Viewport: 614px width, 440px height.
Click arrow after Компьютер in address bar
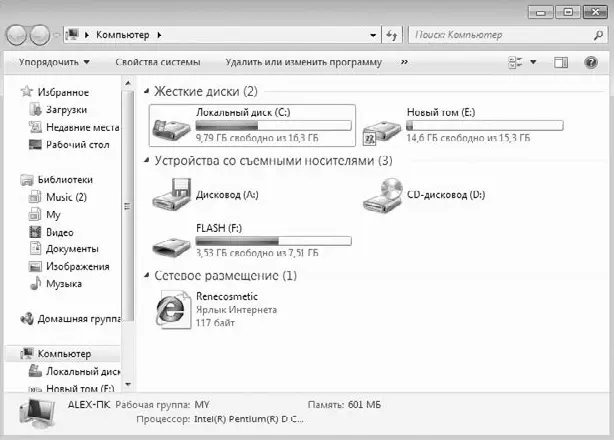pyautogui.click(x=159, y=35)
